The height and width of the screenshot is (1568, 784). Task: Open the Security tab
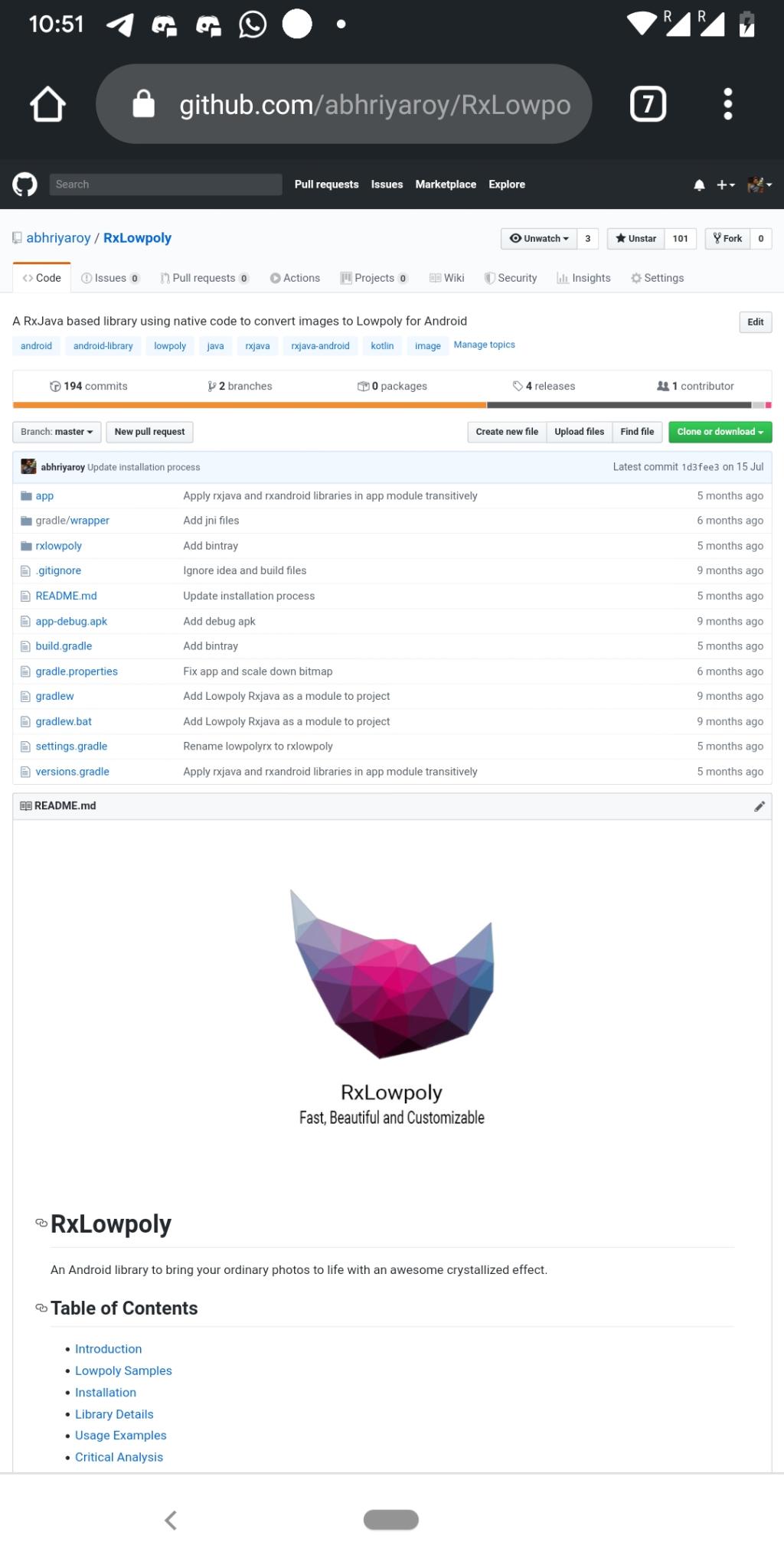511,278
